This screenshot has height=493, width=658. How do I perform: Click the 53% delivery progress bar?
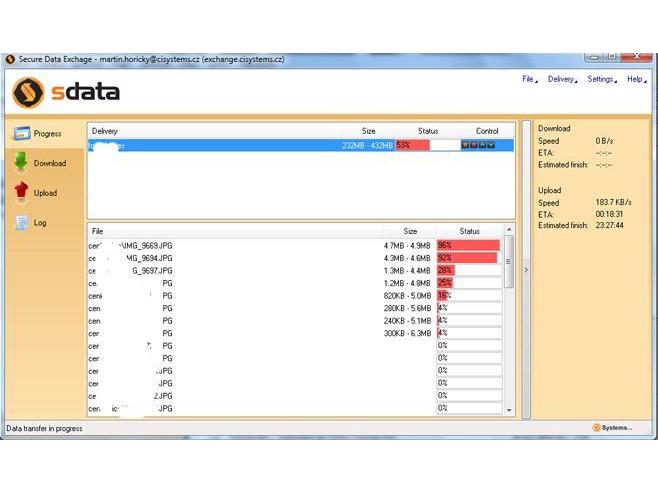[x=428, y=145]
